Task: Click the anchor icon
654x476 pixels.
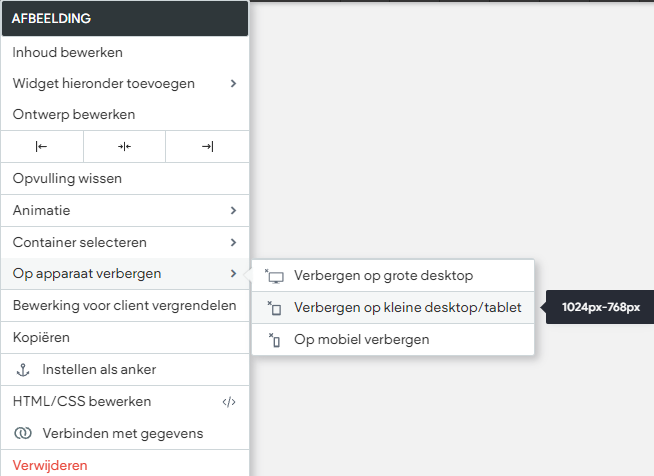Action: 23,370
